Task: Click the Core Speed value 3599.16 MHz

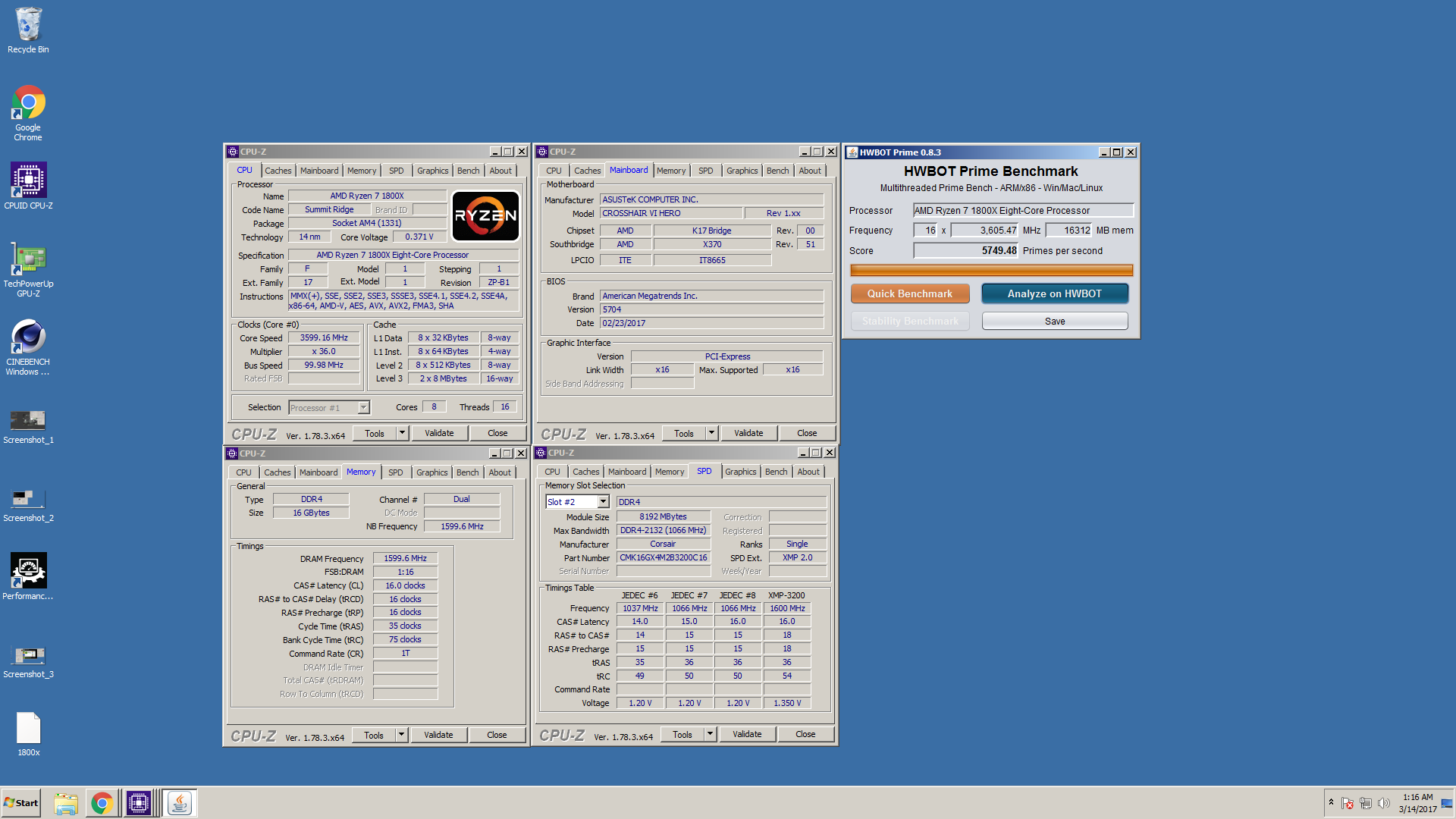Action: 324,338
